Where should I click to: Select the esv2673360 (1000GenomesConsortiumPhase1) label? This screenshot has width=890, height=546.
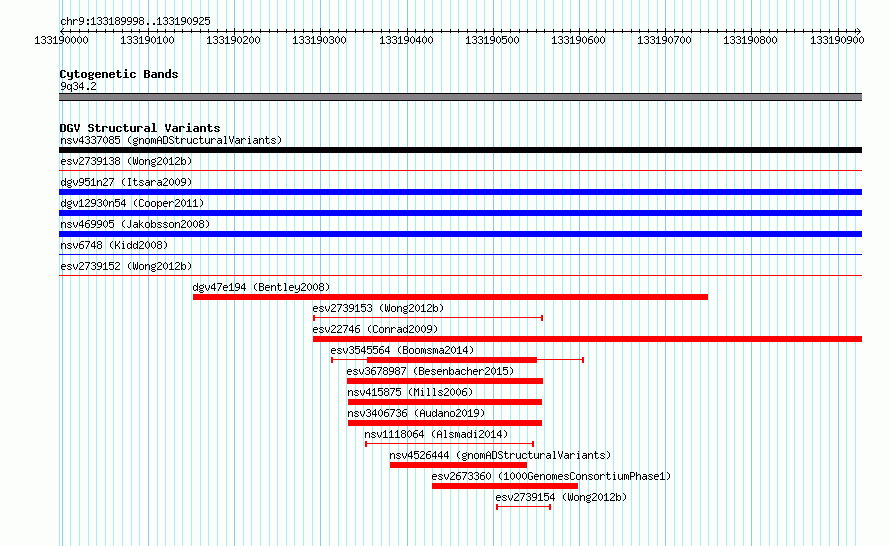(551, 476)
